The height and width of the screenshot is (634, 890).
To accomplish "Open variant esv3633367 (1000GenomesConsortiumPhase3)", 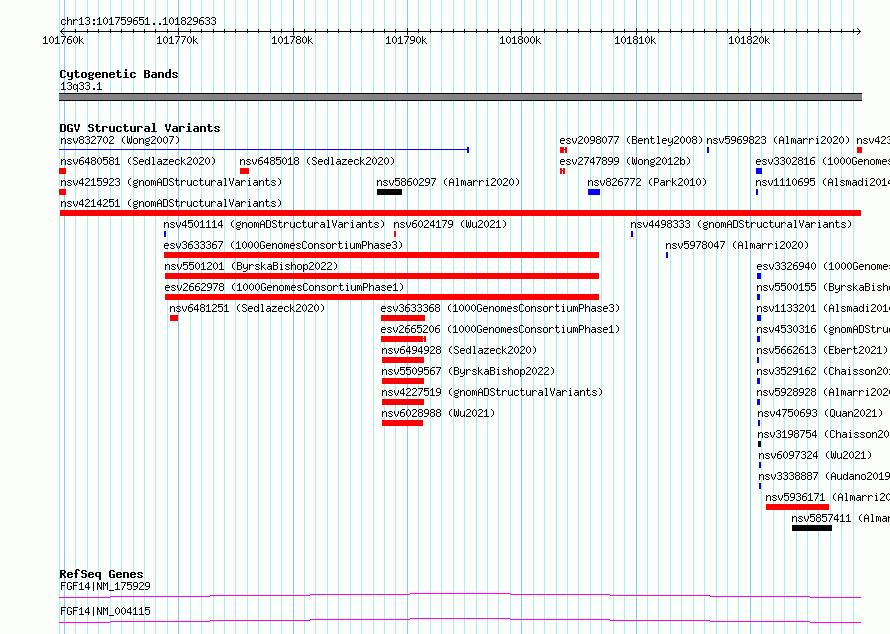I will coord(283,245).
